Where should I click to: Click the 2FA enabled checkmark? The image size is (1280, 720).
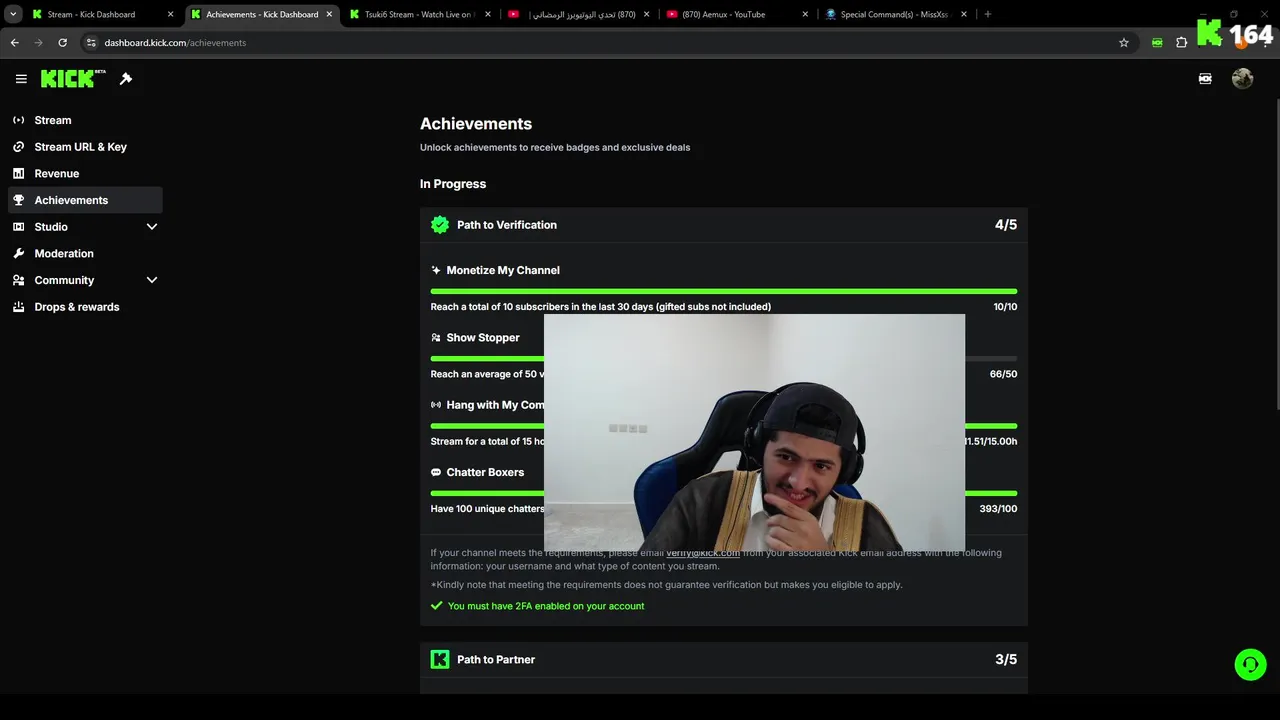point(436,606)
